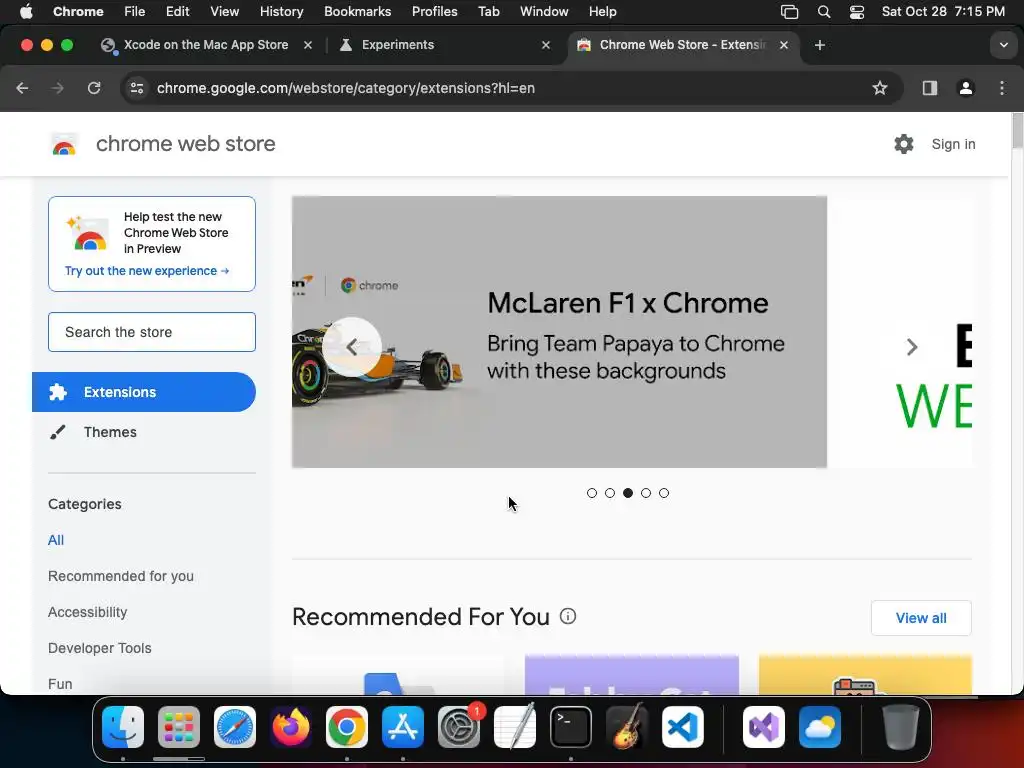1024x768 pixels.
Task: Close the Xcode App Store tab
Action: 308,45
